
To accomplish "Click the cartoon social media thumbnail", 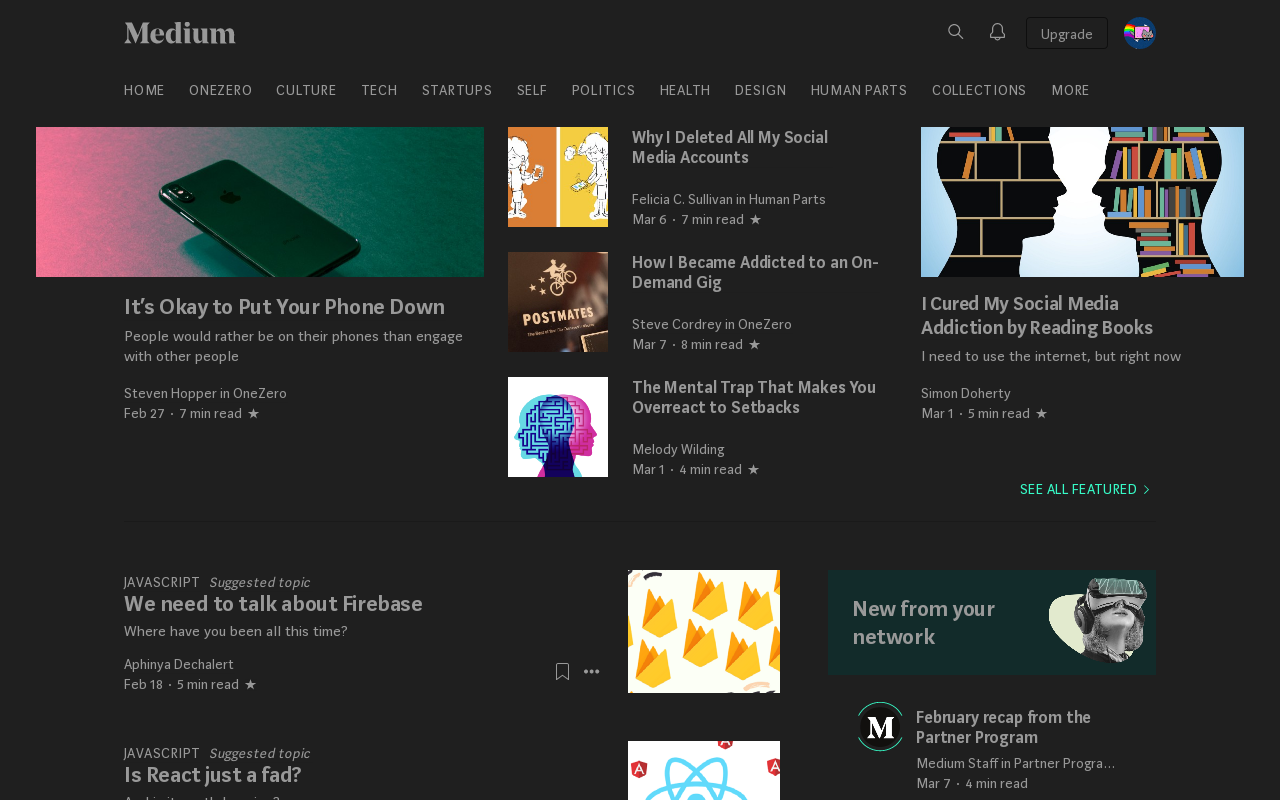I will [x=558, y=177].
